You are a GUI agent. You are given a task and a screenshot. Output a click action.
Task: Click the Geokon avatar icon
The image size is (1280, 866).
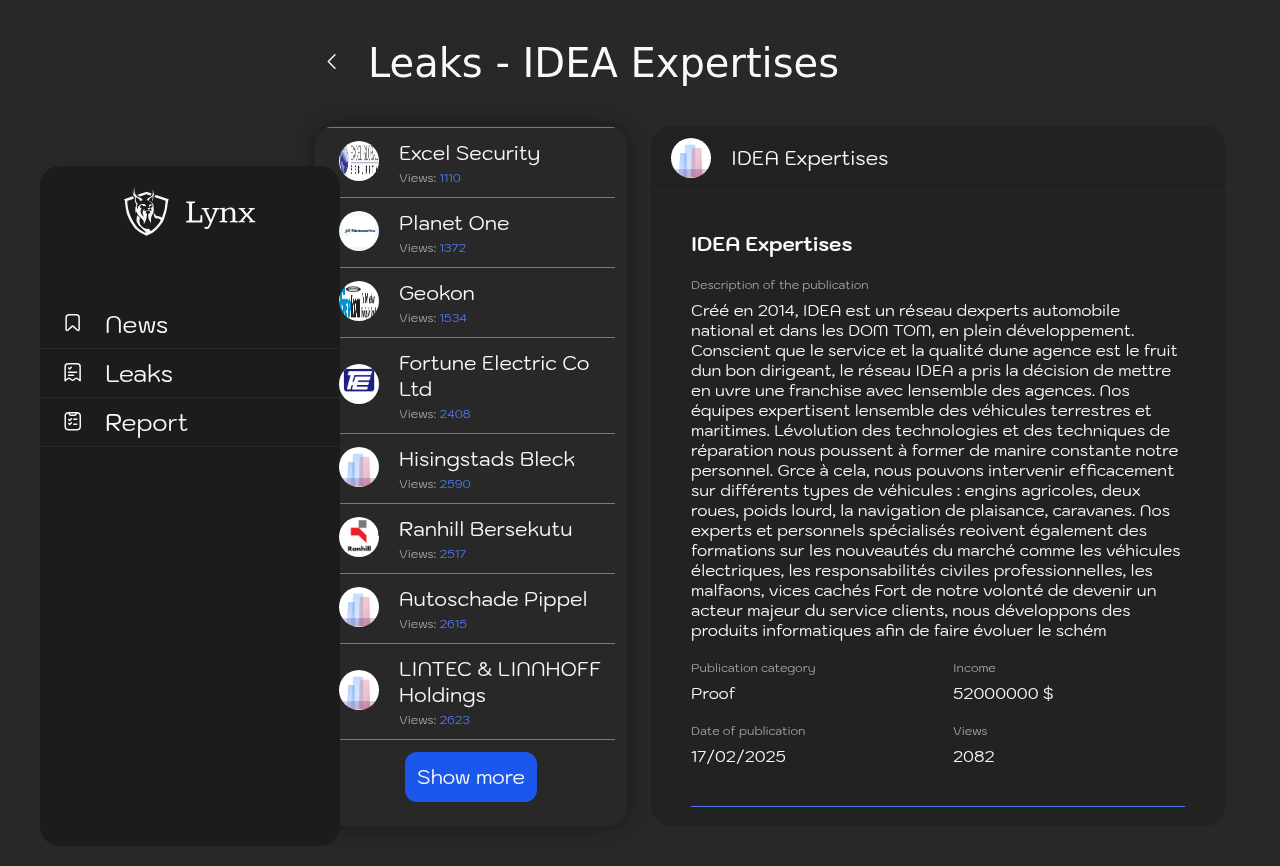pyautogui.click(x=359, y=301)
